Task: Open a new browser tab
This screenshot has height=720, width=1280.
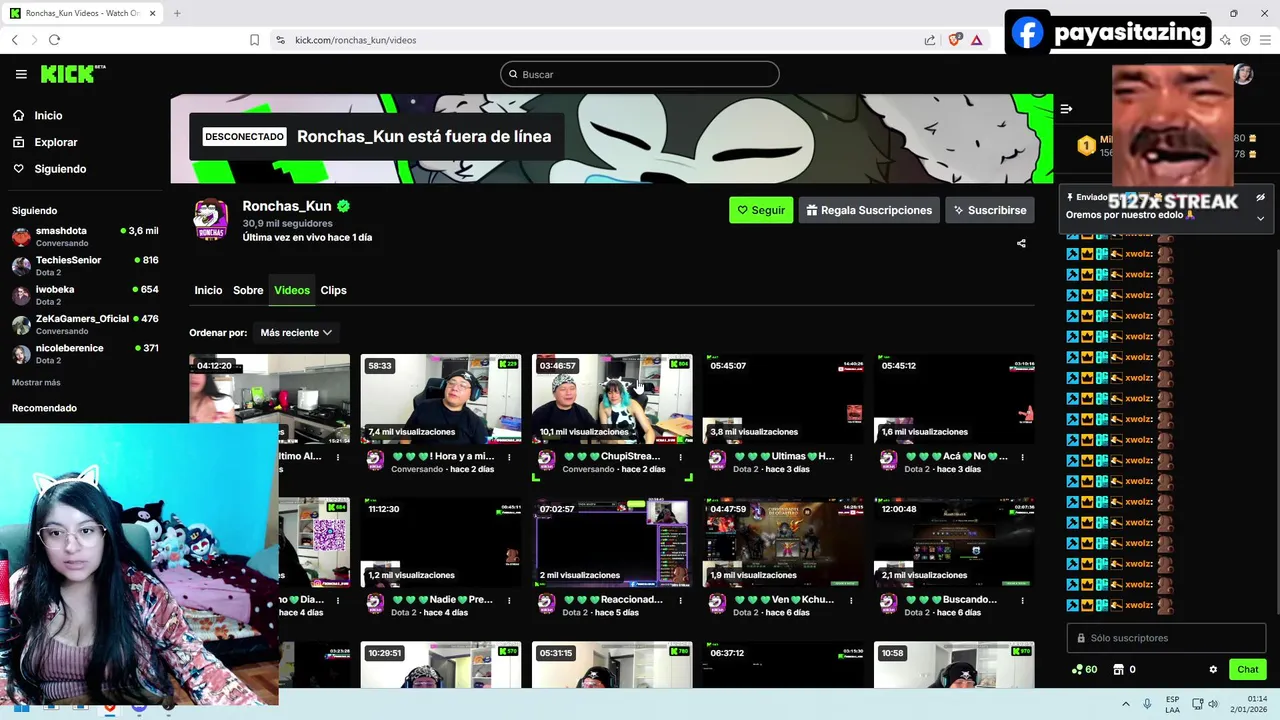Action: point(177,13)
